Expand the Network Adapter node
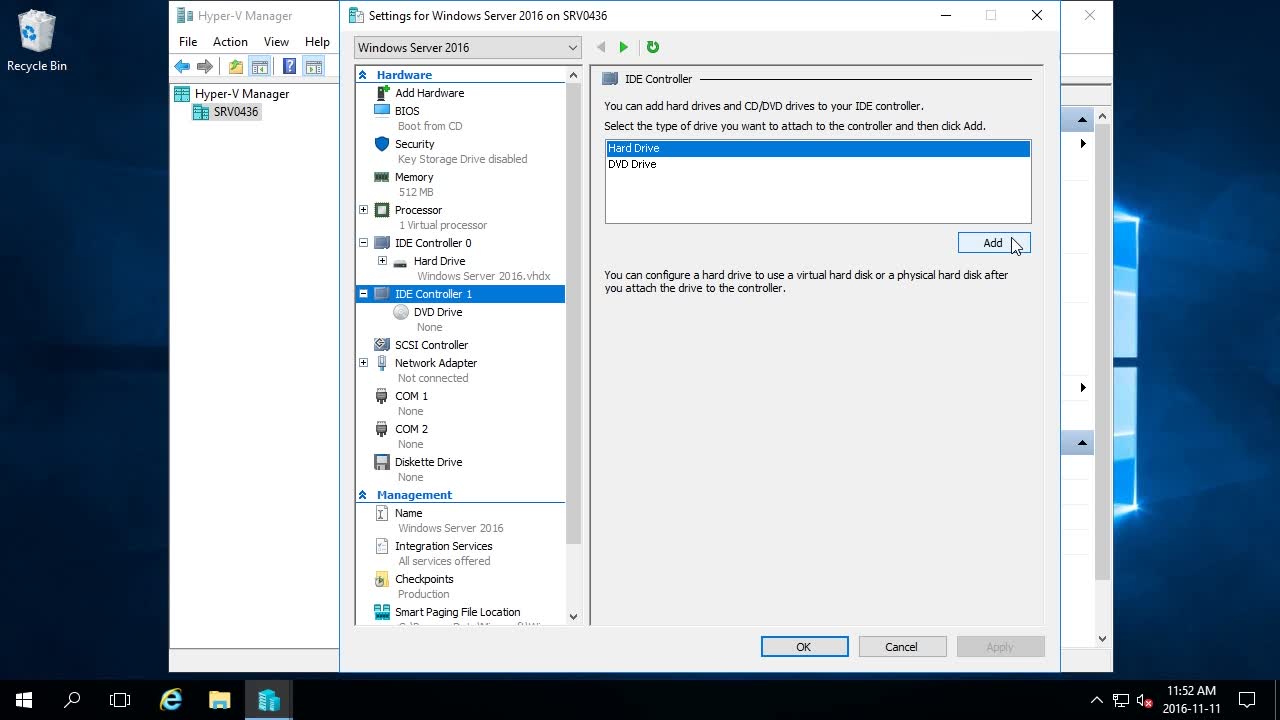Screen dimensions: 1280x720 tap(364, 363)
